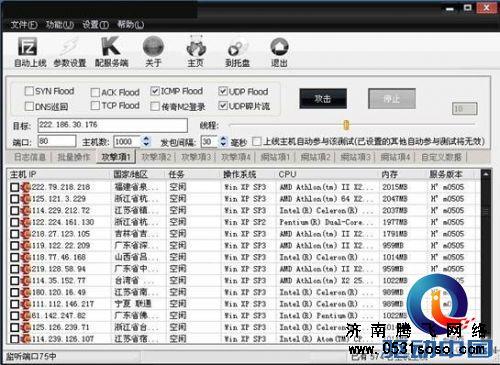This screenshot has height=365, width=500.
Task: Click host icon beside 111.112.146.217
Action: coord(26,304)
